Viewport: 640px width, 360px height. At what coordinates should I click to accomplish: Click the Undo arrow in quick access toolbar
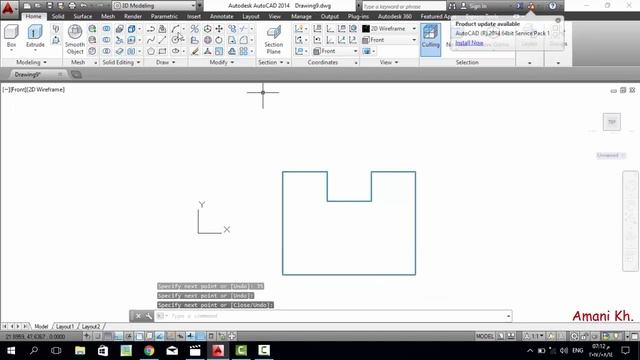pos(83,6)
